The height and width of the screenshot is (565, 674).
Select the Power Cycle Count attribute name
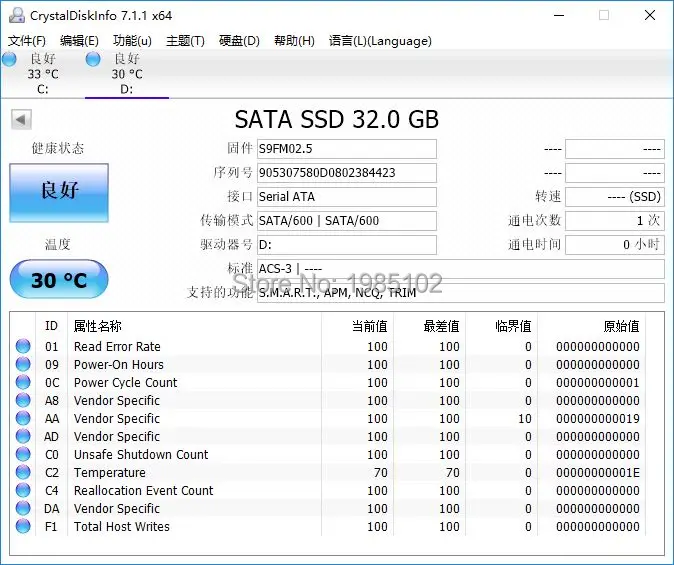point(126,382)
